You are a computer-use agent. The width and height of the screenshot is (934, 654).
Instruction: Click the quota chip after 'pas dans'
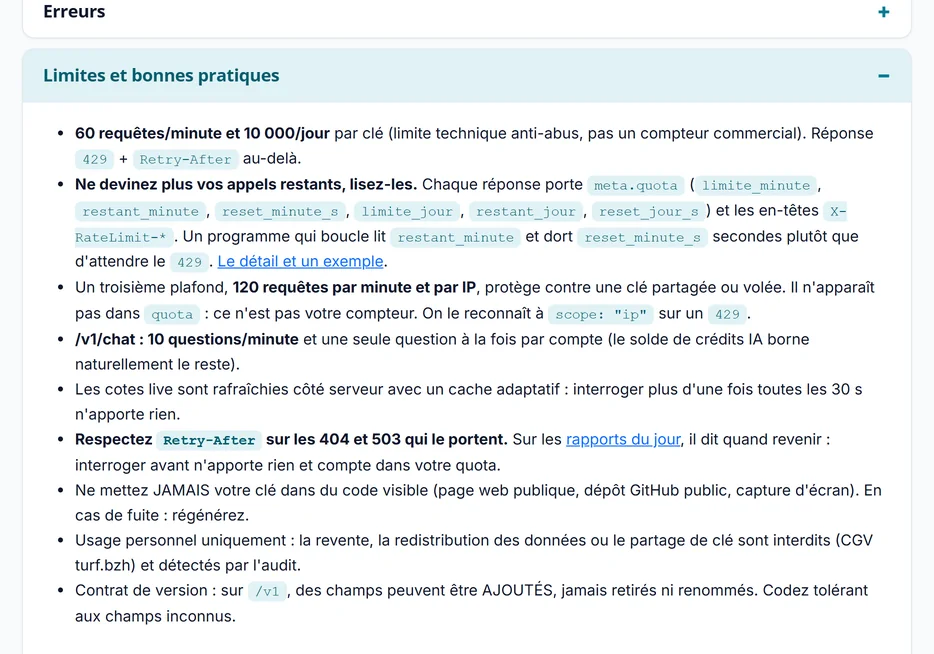[172, 314]
